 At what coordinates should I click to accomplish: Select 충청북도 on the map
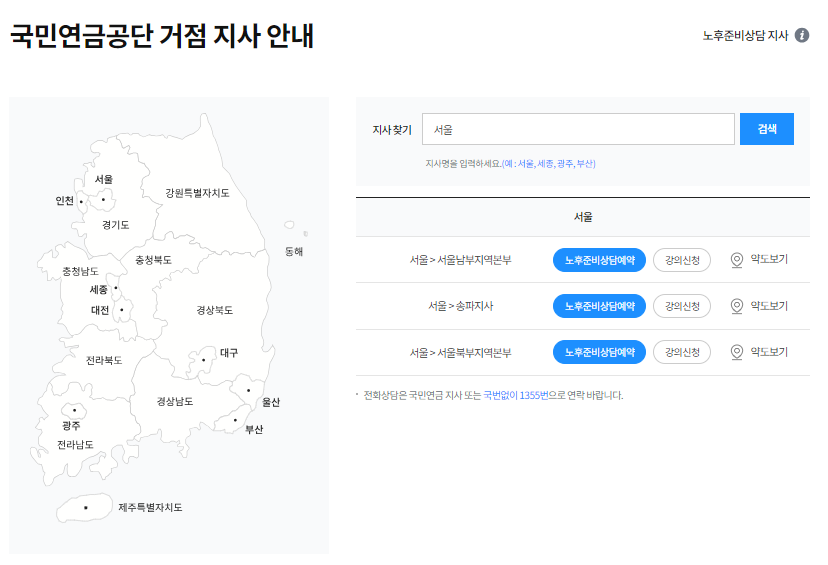(153, 260)
